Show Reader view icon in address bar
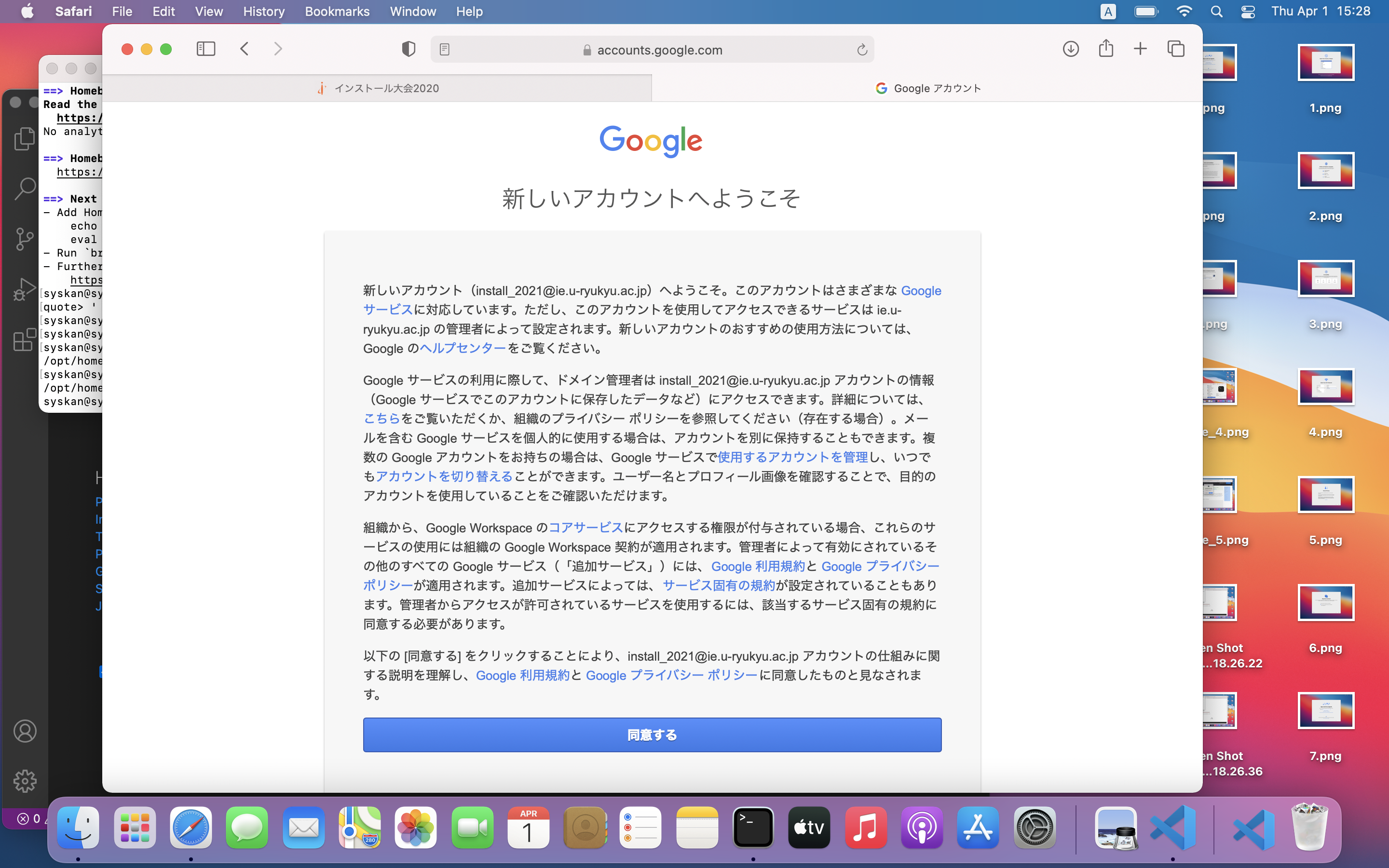Screen dimensions: 1389x868 (444, 50)
